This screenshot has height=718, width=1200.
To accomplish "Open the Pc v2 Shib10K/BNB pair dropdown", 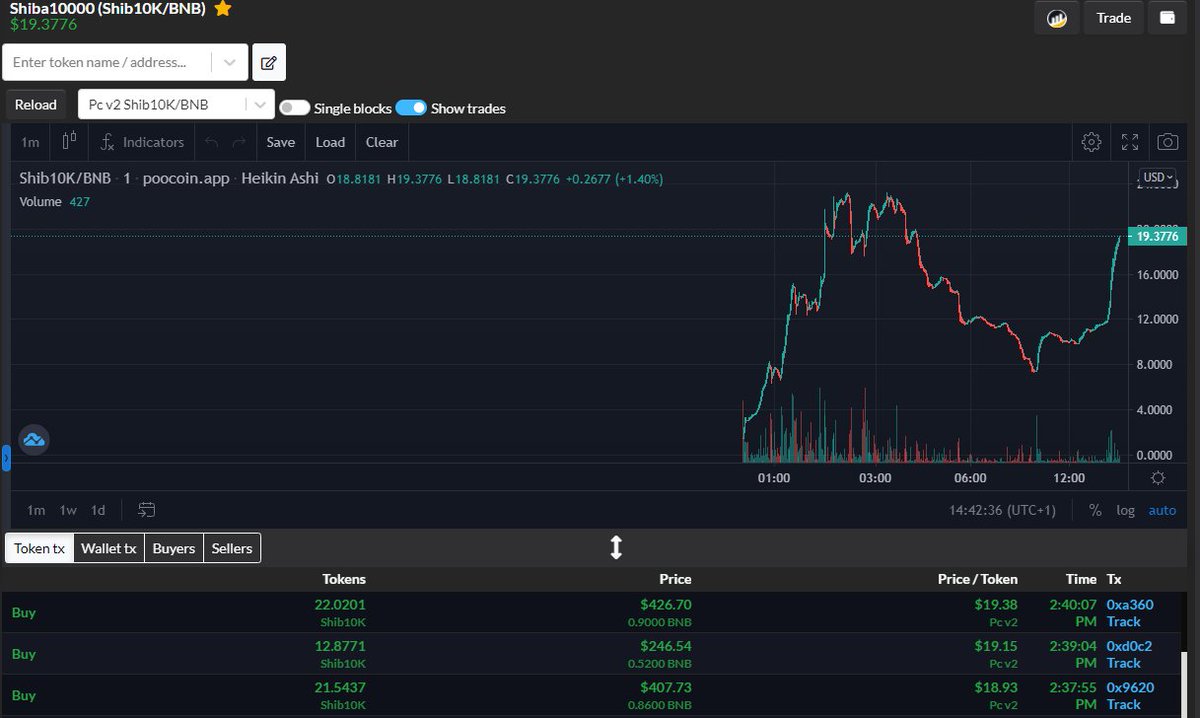I will click(x=260, y=103).
